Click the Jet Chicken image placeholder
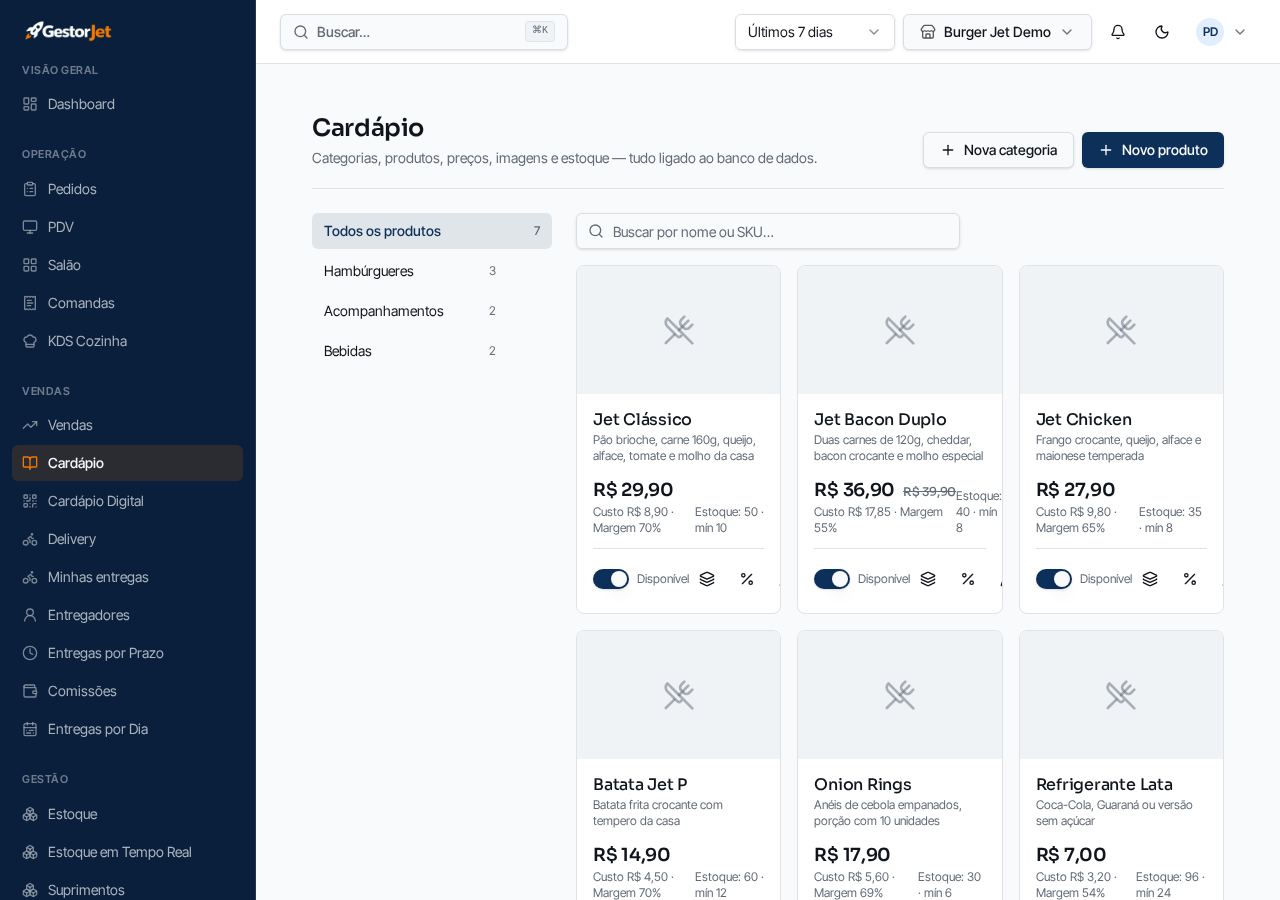 [1121, 330]
